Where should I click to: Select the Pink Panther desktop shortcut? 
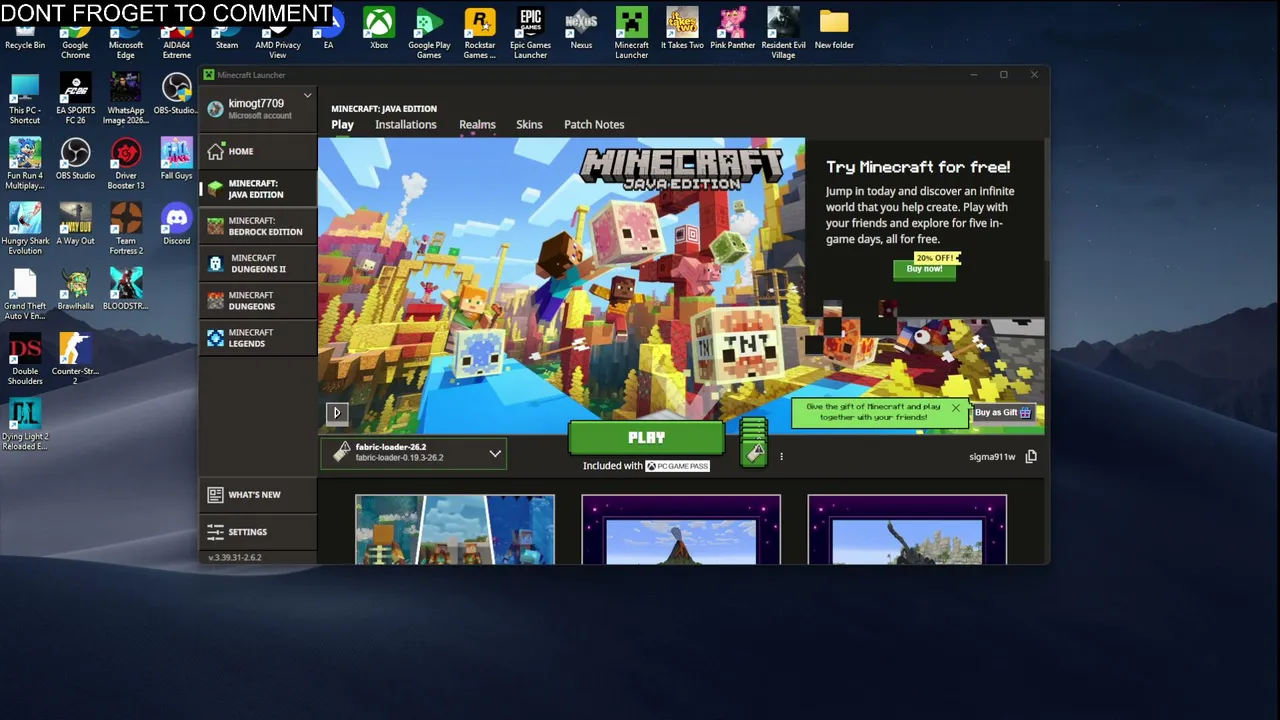coord(733,28)
